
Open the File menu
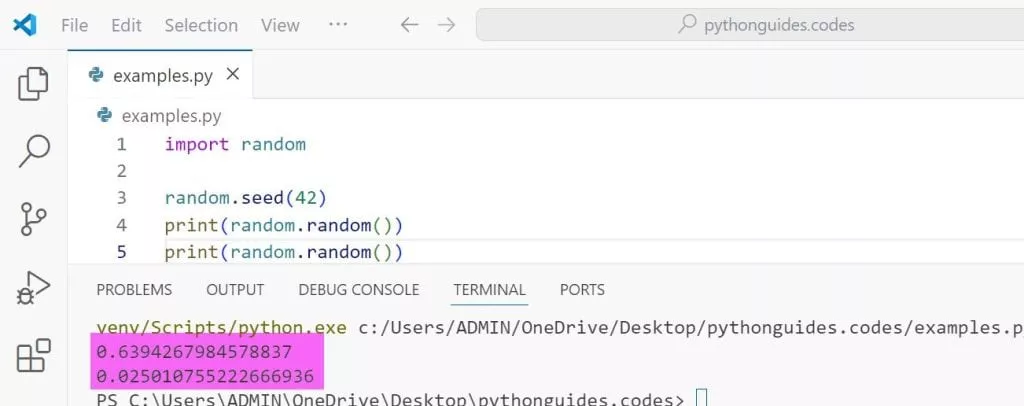coord(74,25)
